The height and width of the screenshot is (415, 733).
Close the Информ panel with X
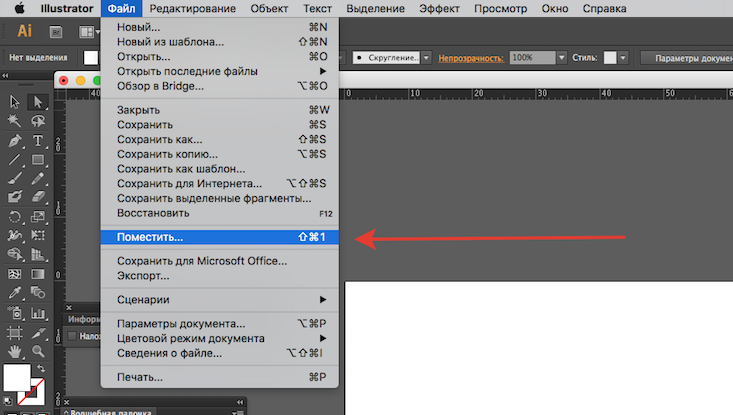pyautogui.click(x=69, y=308)
